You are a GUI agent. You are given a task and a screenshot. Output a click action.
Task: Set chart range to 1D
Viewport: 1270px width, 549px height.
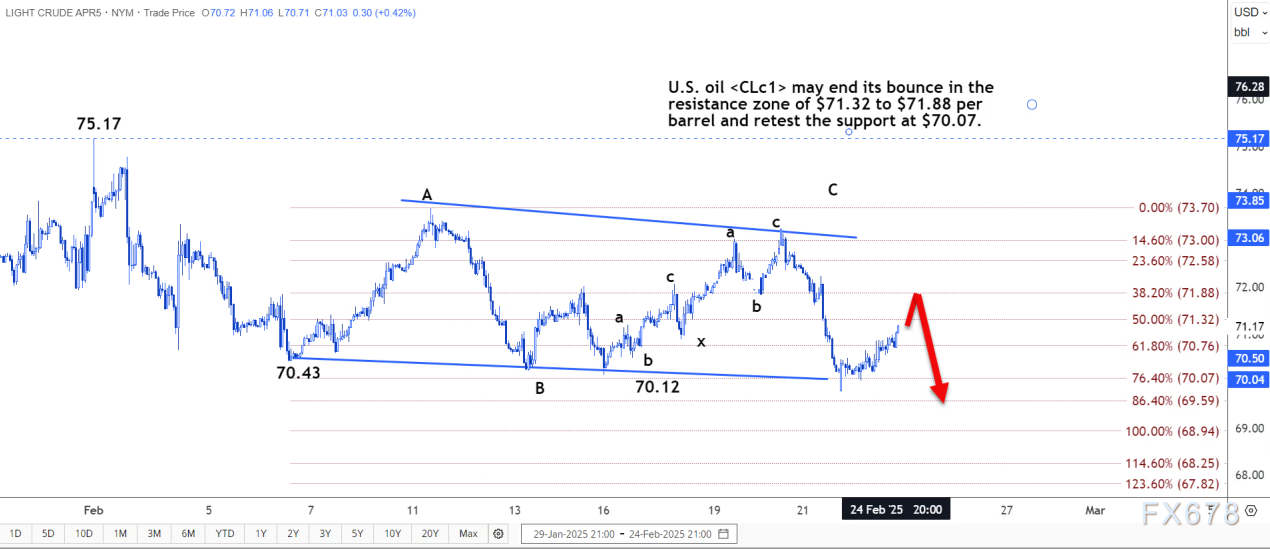(17, 533)
